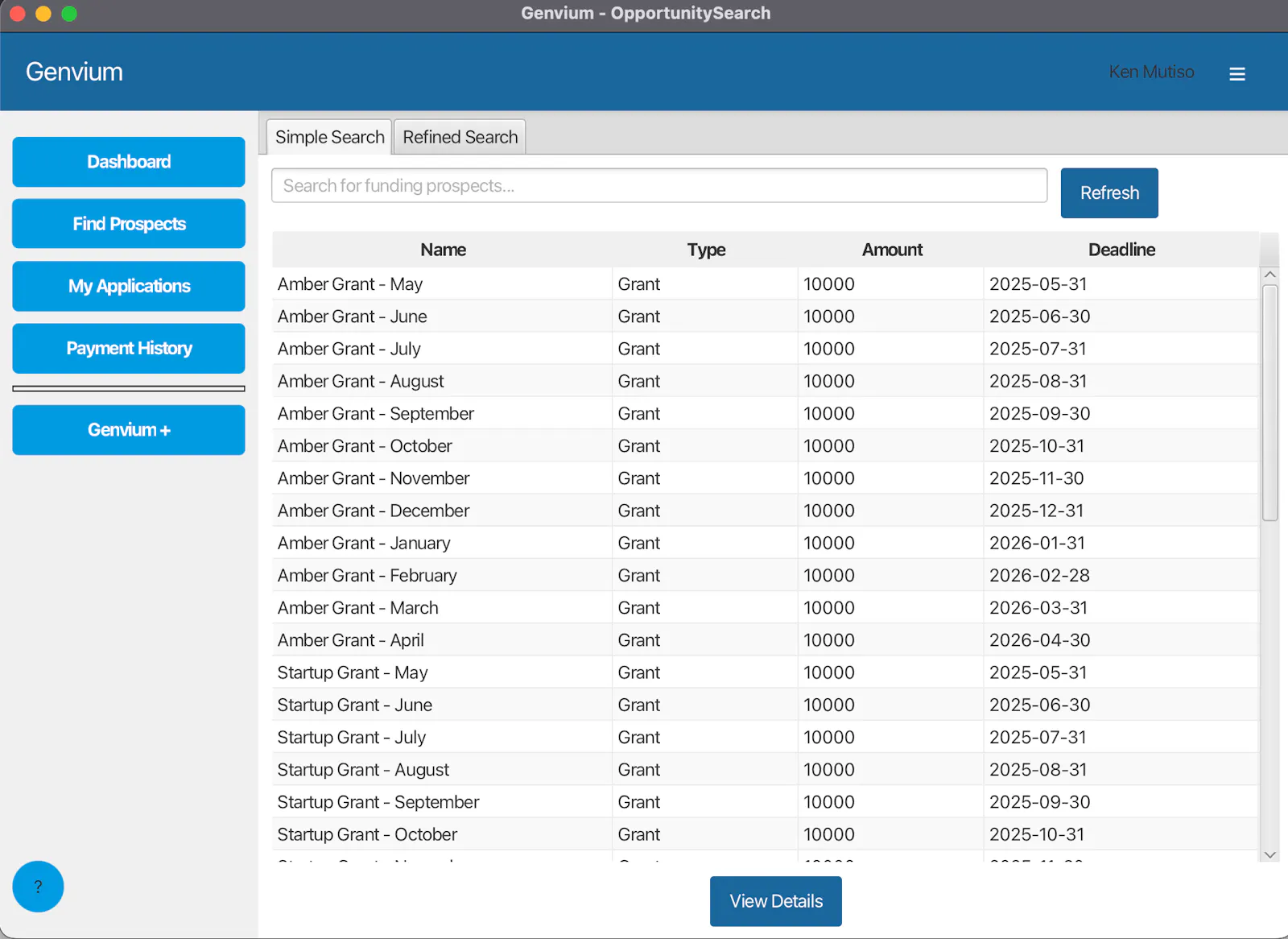Viewport: 1288px width, 939px height.
Task: Click the scrollbar up arrow
Action: coord(1270,275)
